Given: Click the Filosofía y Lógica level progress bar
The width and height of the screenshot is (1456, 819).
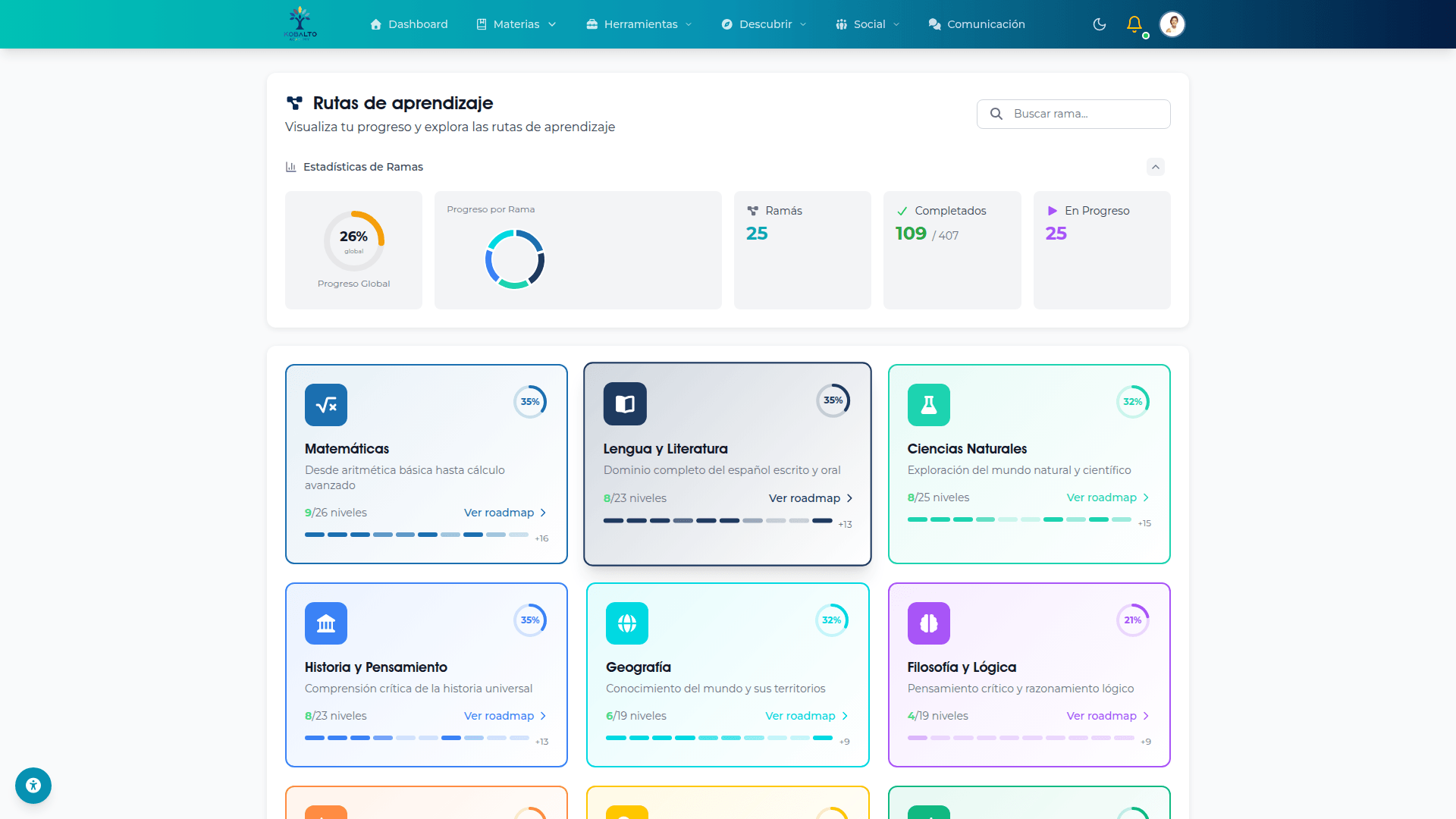Looking at the screenshot, I should 1021,738.
